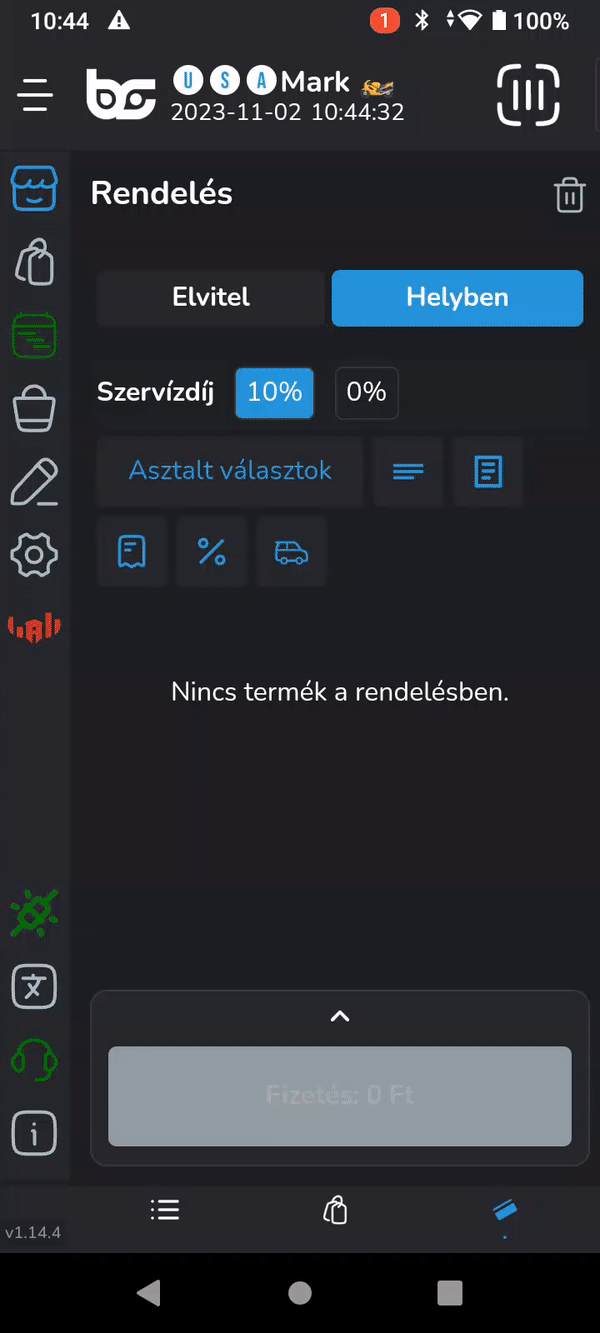Open the hamburger menu
The image size is (600, 1333).
tap(35, 95)
